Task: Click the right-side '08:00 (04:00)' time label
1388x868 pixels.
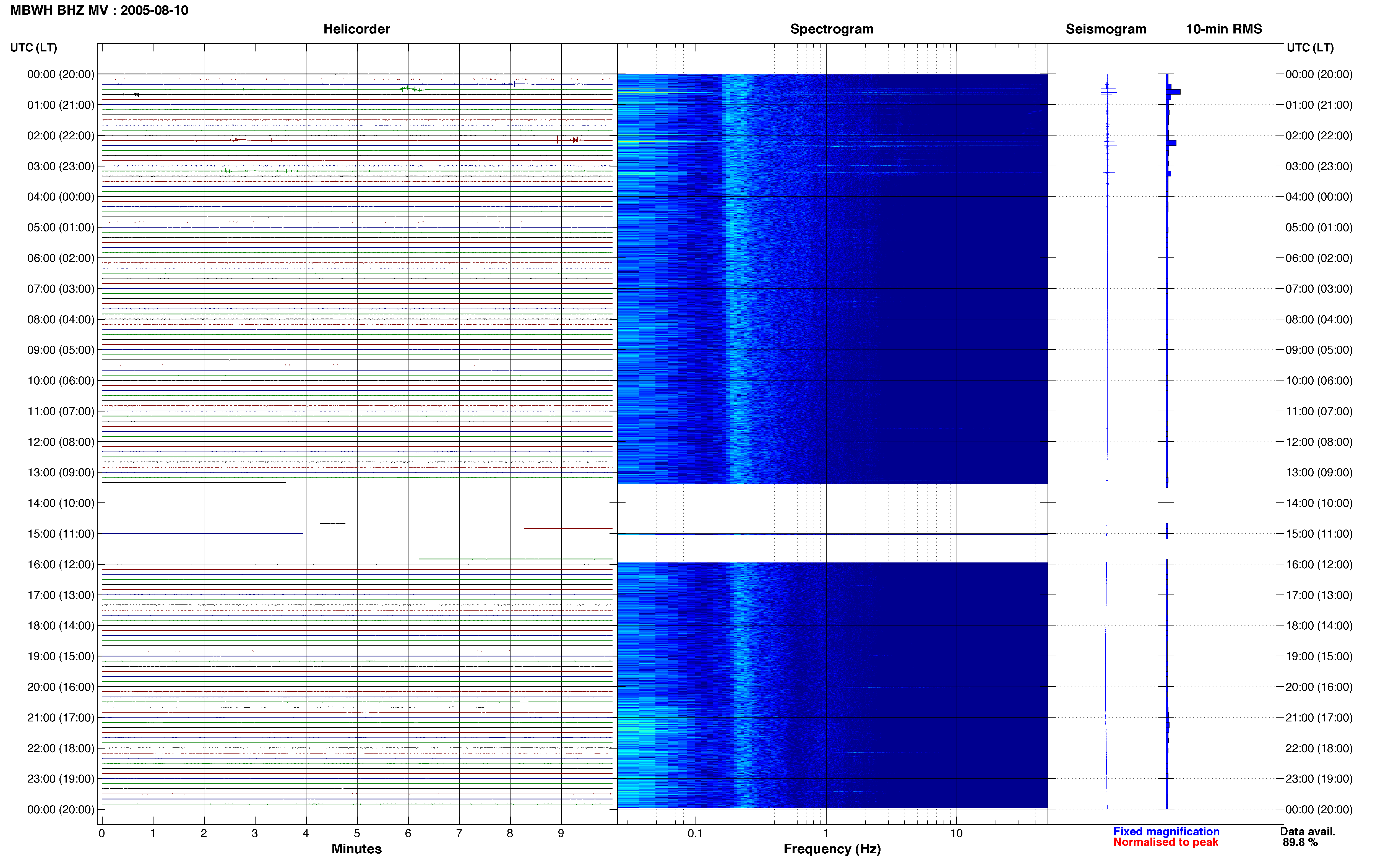Action: tap(1319, 319)
